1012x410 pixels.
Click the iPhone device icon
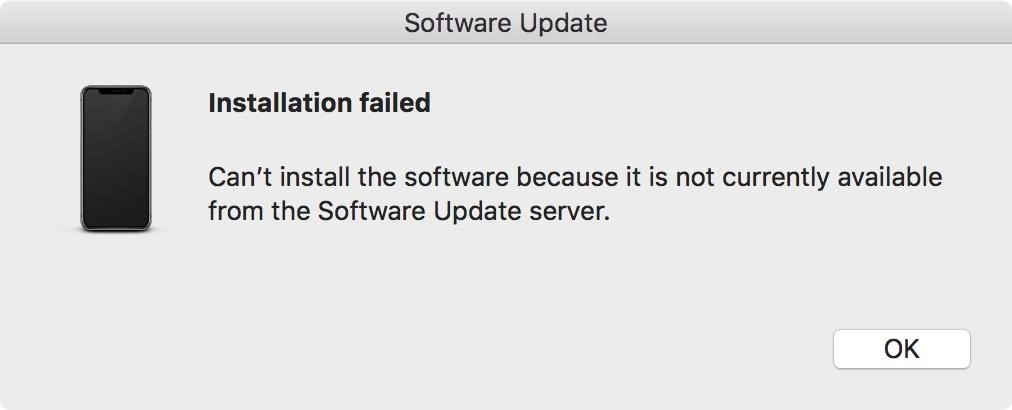[116, 158]
